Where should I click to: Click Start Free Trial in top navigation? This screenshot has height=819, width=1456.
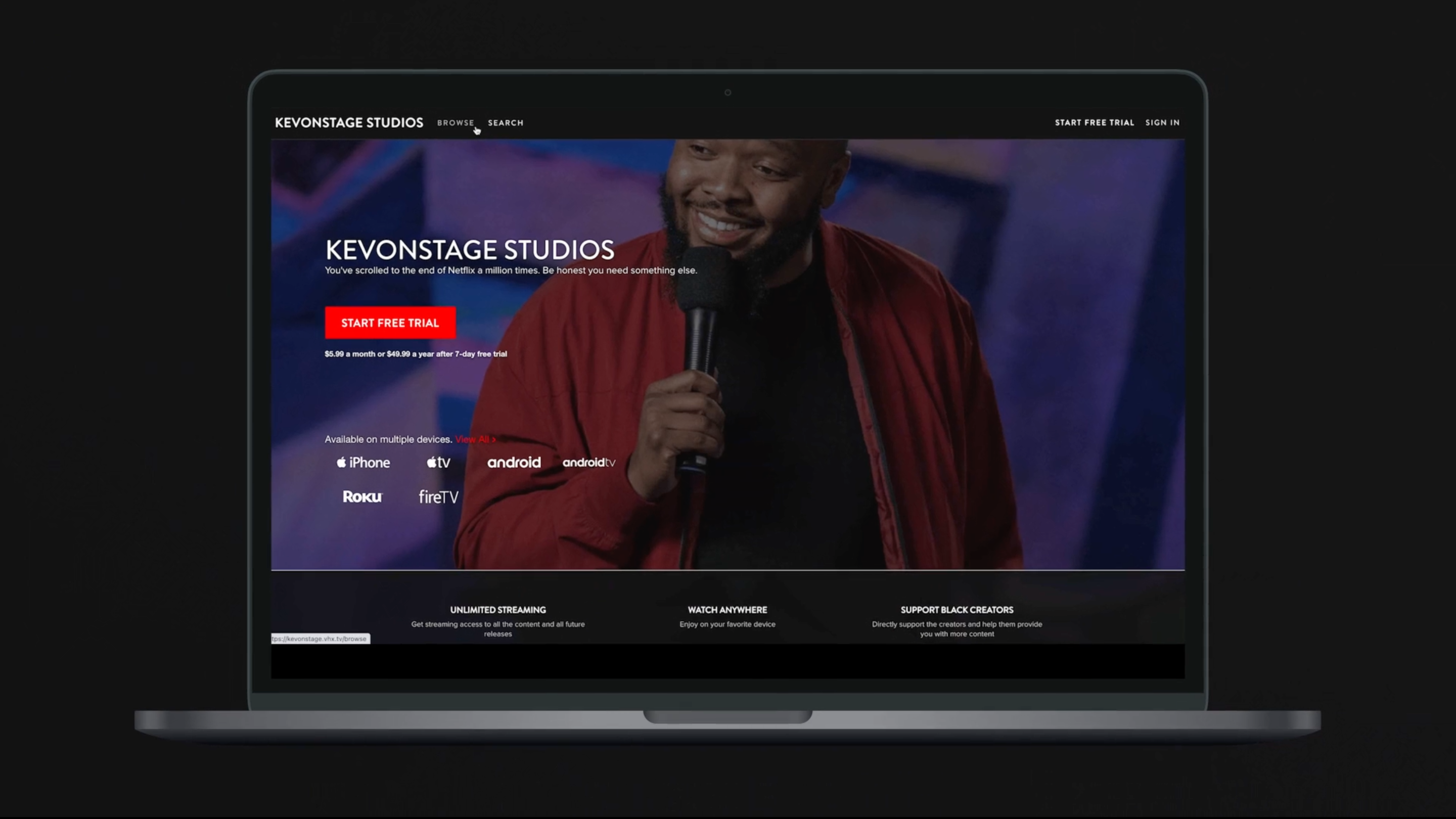coord(1094,123)
